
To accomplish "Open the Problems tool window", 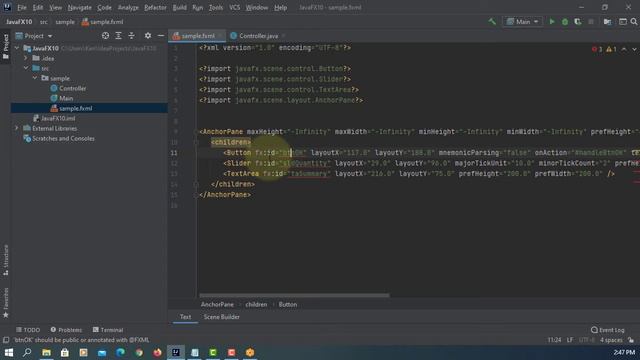I will (66, 330).
